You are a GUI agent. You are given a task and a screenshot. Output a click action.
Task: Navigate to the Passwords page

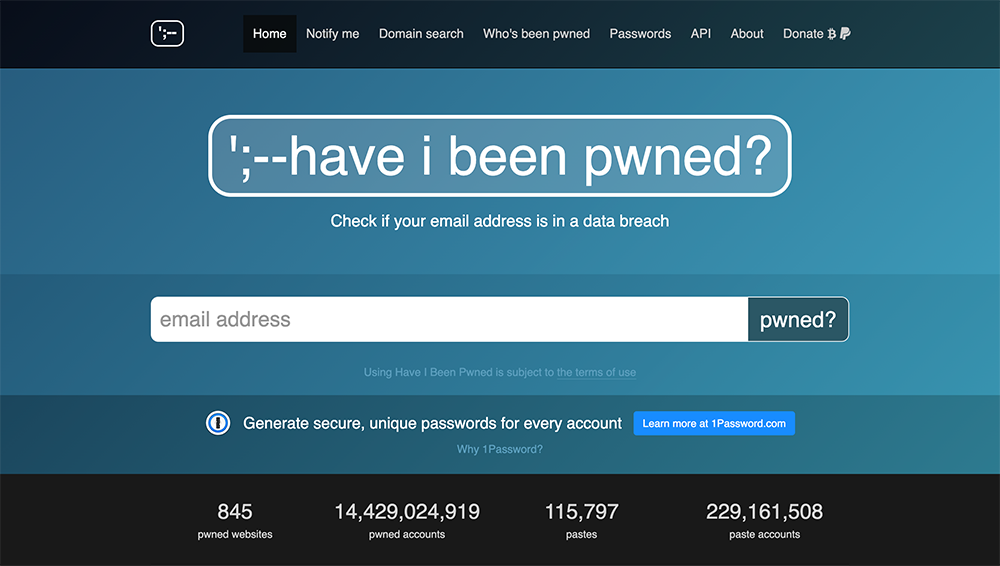(x=640, y=34)
